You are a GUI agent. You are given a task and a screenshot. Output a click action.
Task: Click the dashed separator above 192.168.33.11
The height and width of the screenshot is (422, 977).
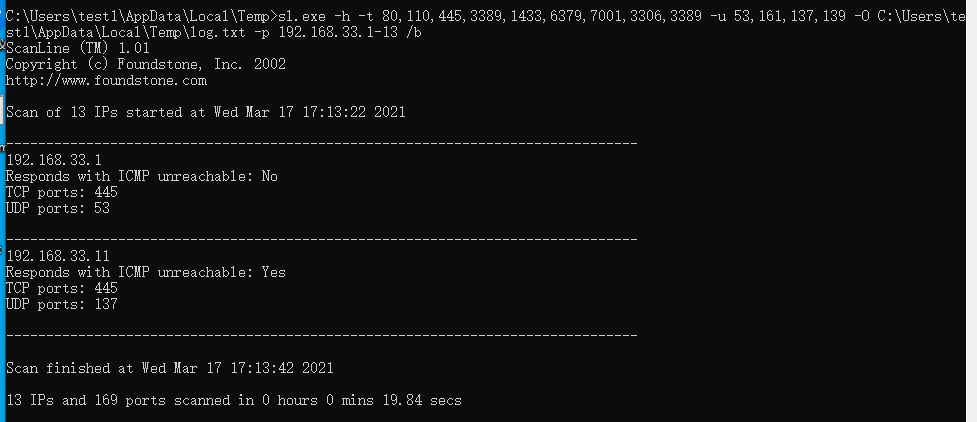(x=322, y=239)
